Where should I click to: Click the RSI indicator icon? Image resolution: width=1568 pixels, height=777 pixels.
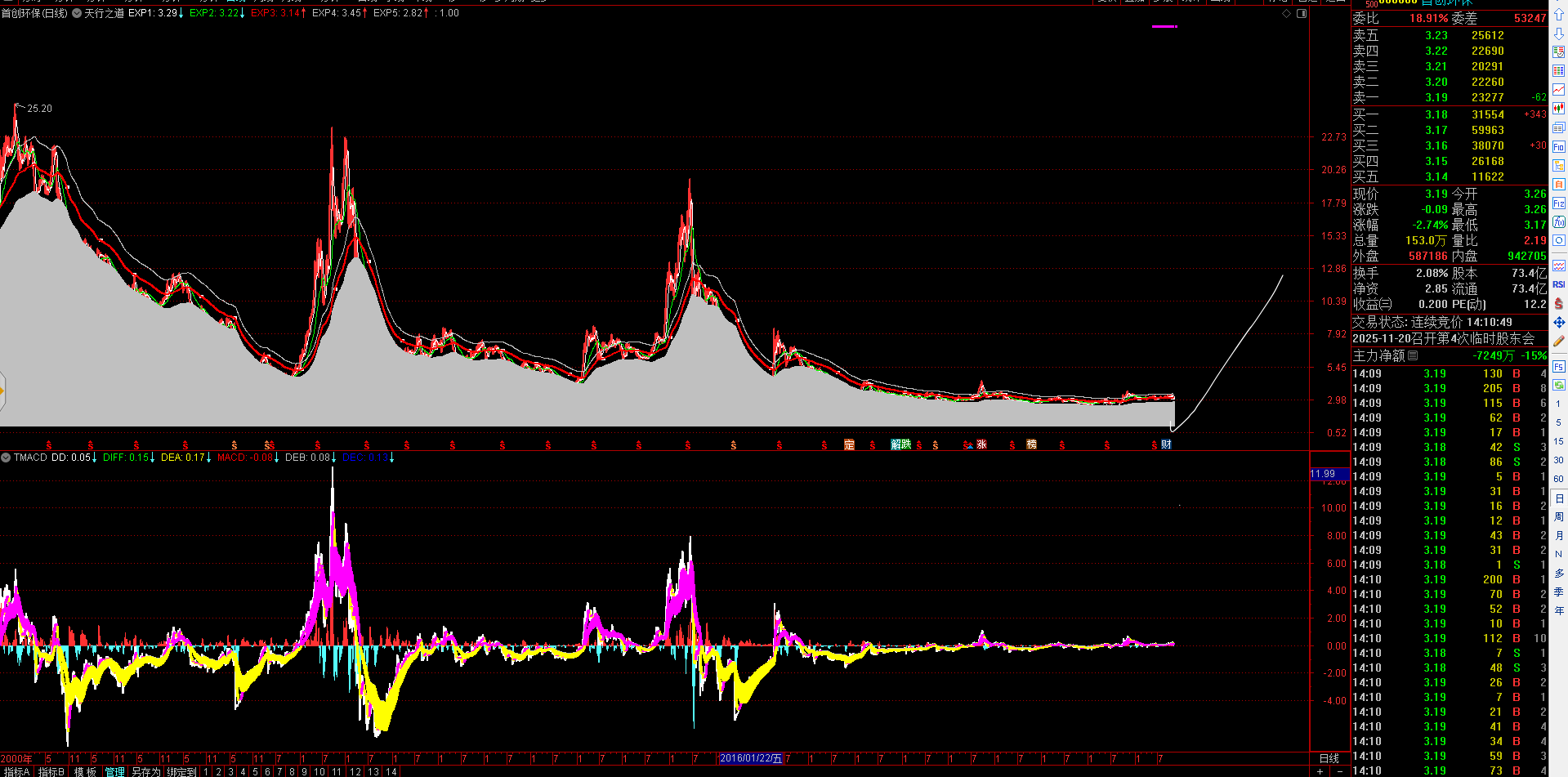[x=1558, y=284]
